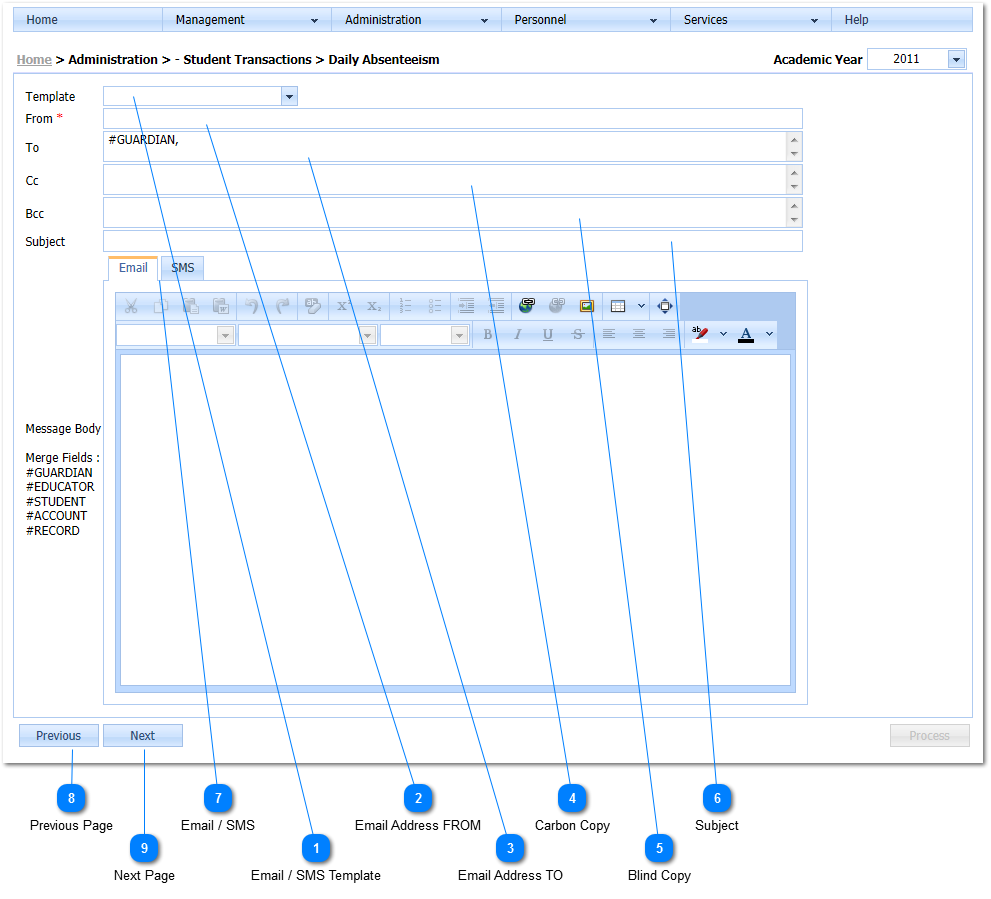Click the #RECORD merge field text
Viewport: 991px width, 899px height.
tap(52, 531)
